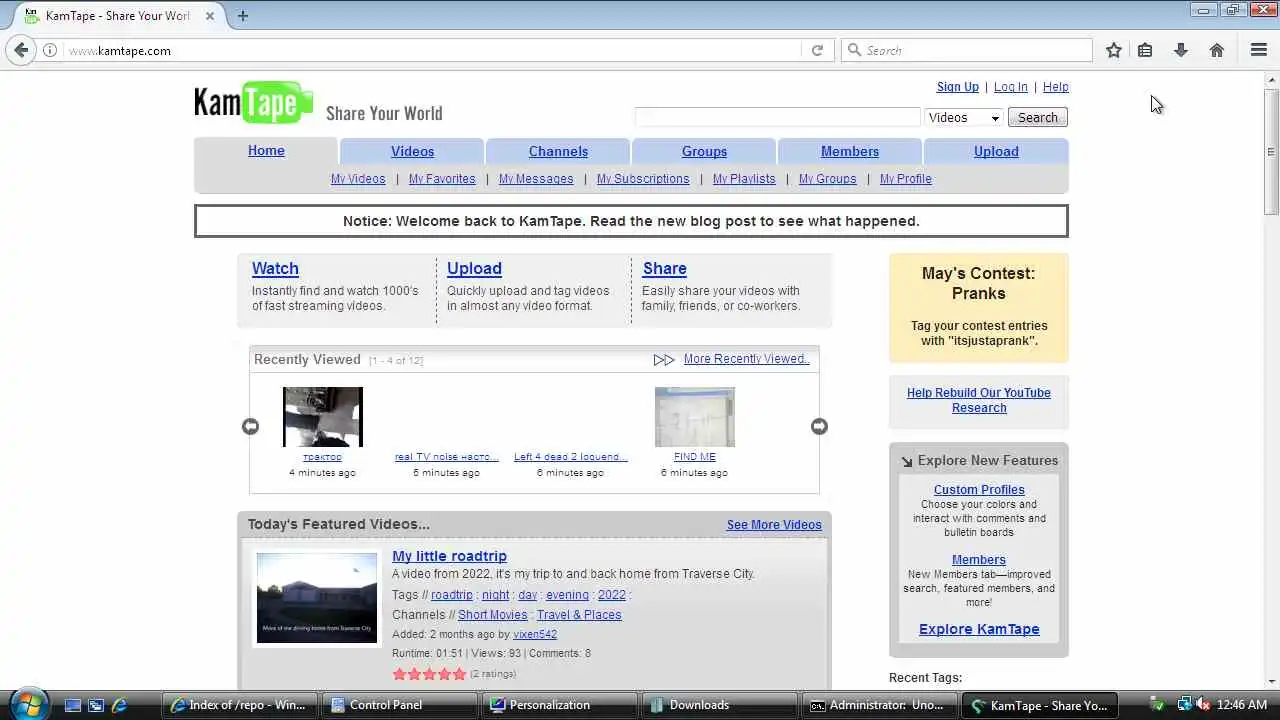This screenshot has height=720, width=1280.
Task: Open the Short Movies channel link
Action: click(493, 615)
